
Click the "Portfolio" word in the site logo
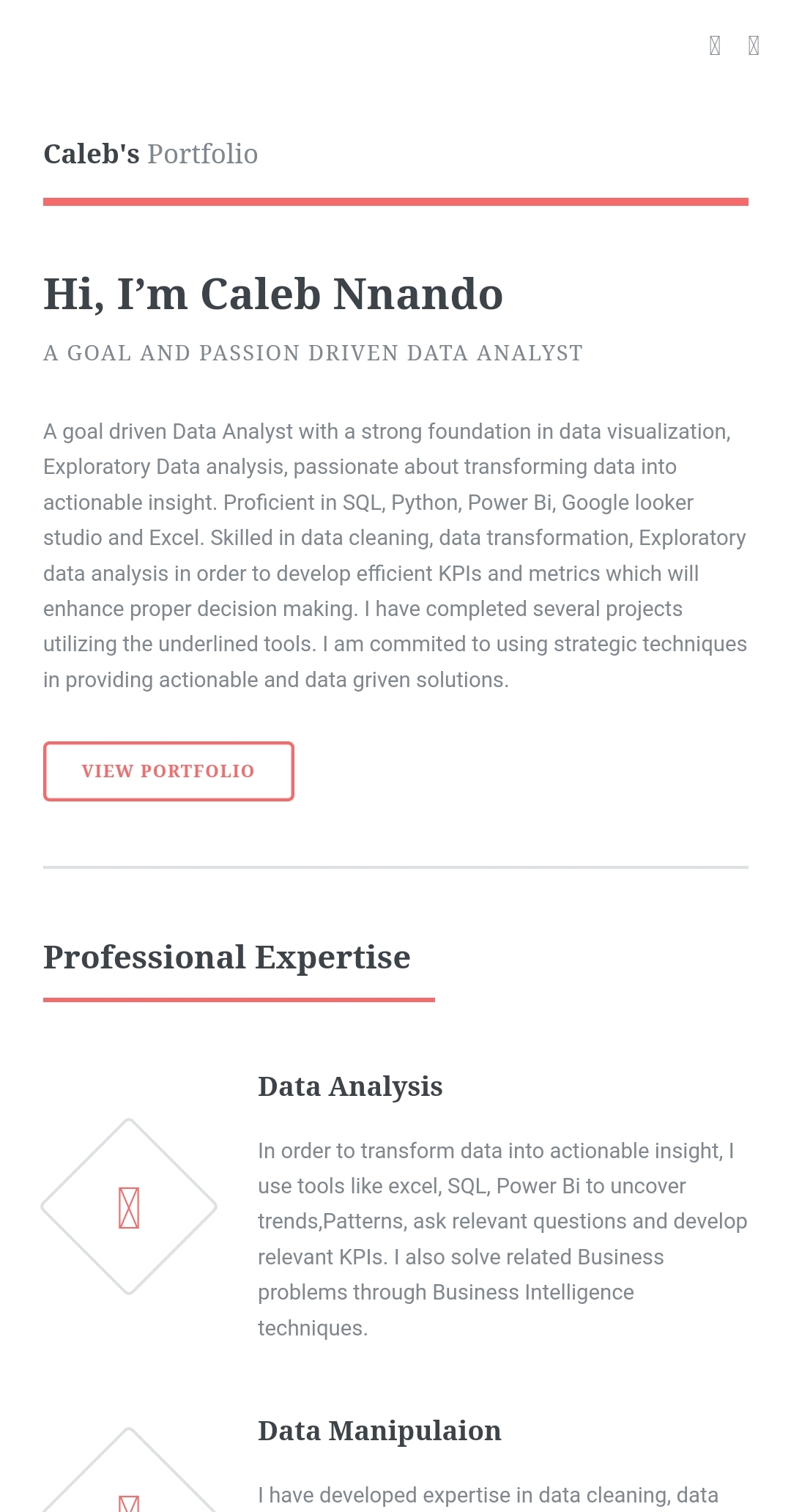(x=202, y=154)
